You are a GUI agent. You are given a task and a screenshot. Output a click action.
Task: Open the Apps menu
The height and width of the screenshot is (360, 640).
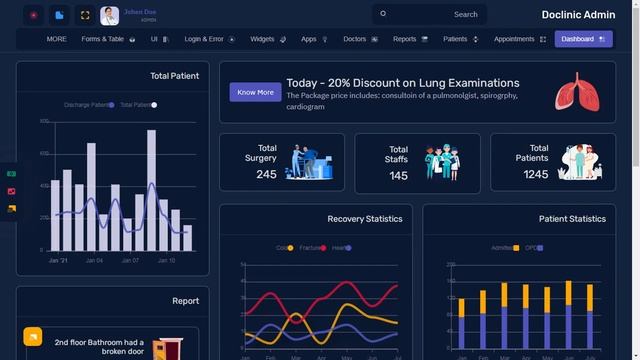[309, 39]
